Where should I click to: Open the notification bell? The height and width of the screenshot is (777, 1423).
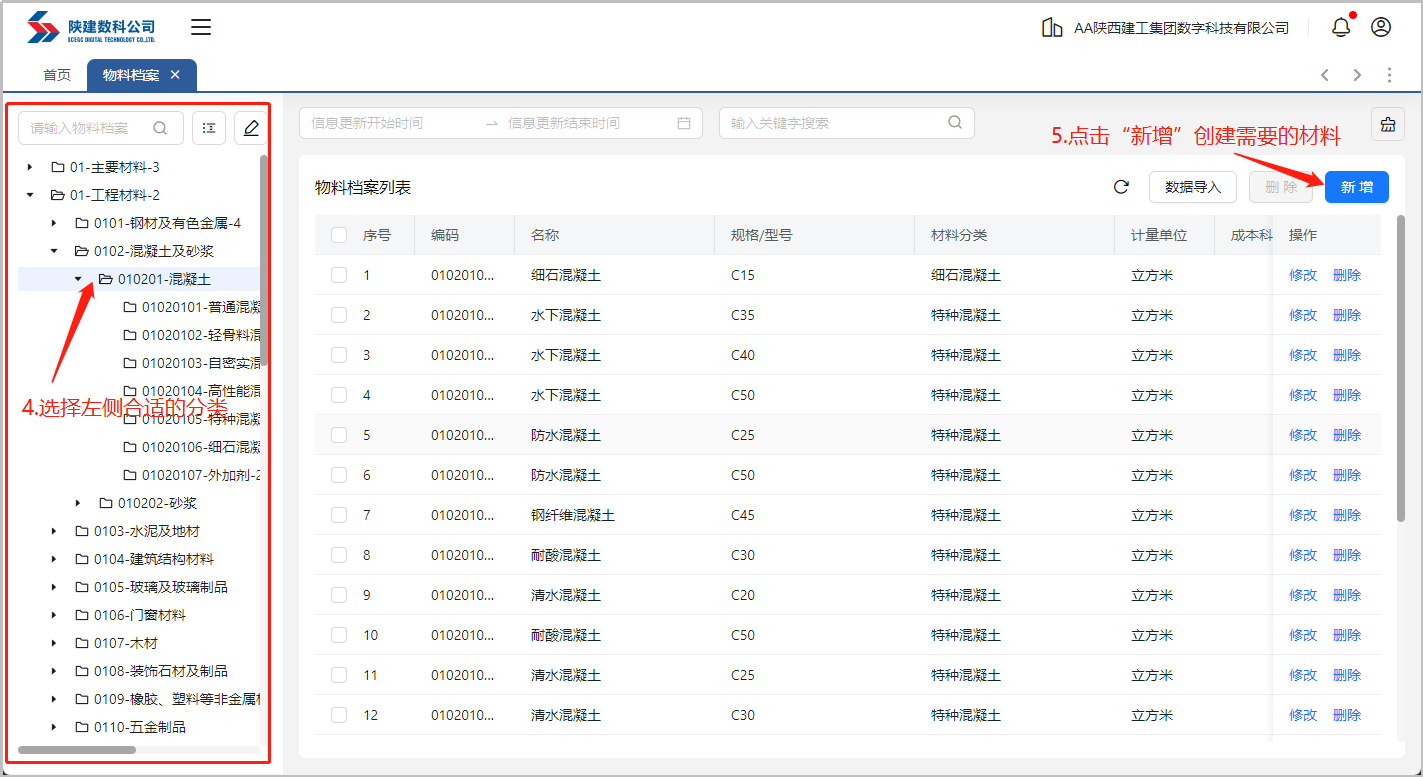[1341, 27]
